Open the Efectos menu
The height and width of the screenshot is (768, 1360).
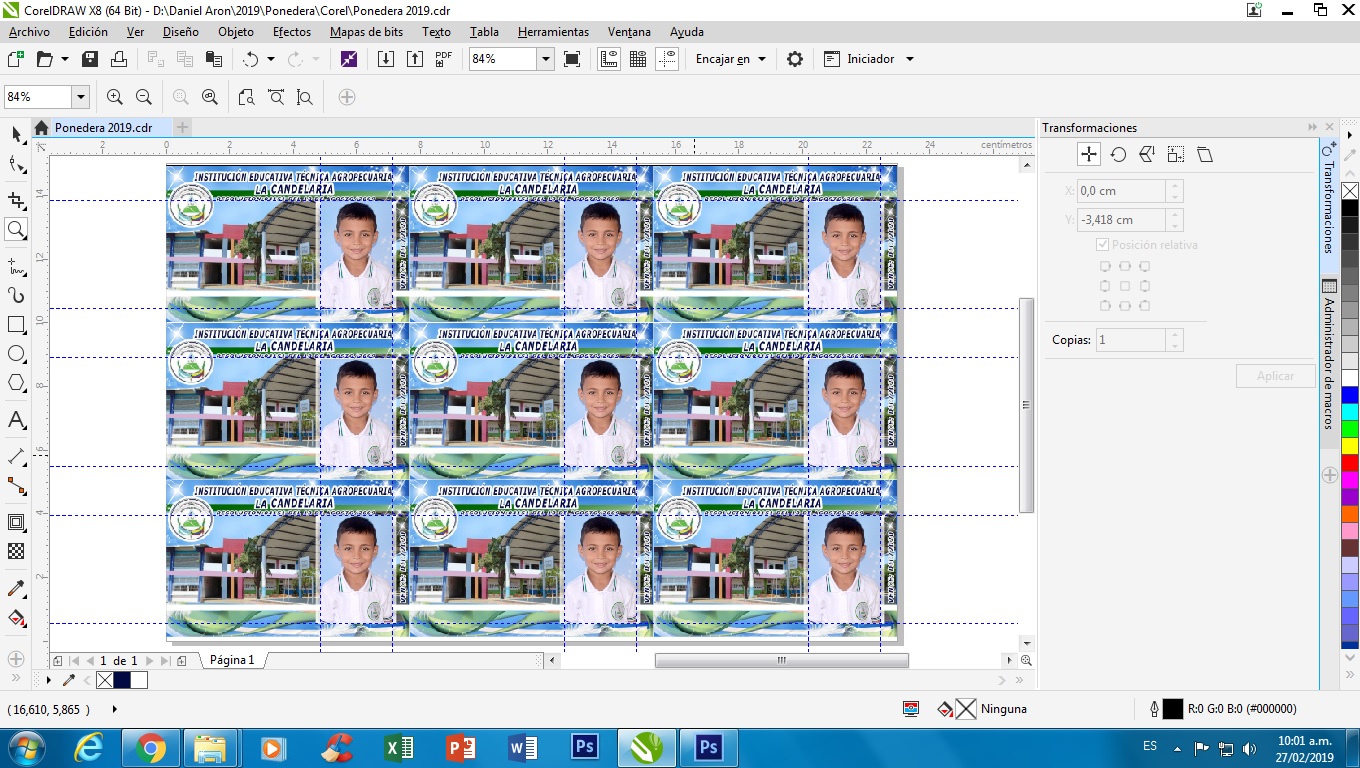click(292, 32)
